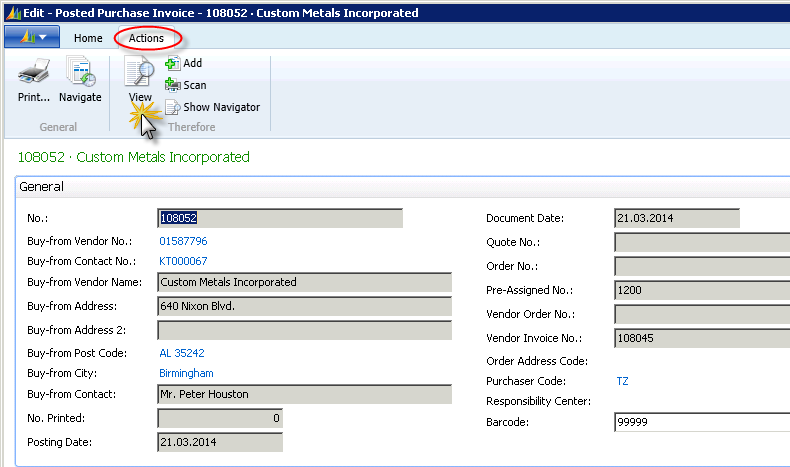Collapse the General section header
The image size is (790, 467).
[x=42, y=187]
